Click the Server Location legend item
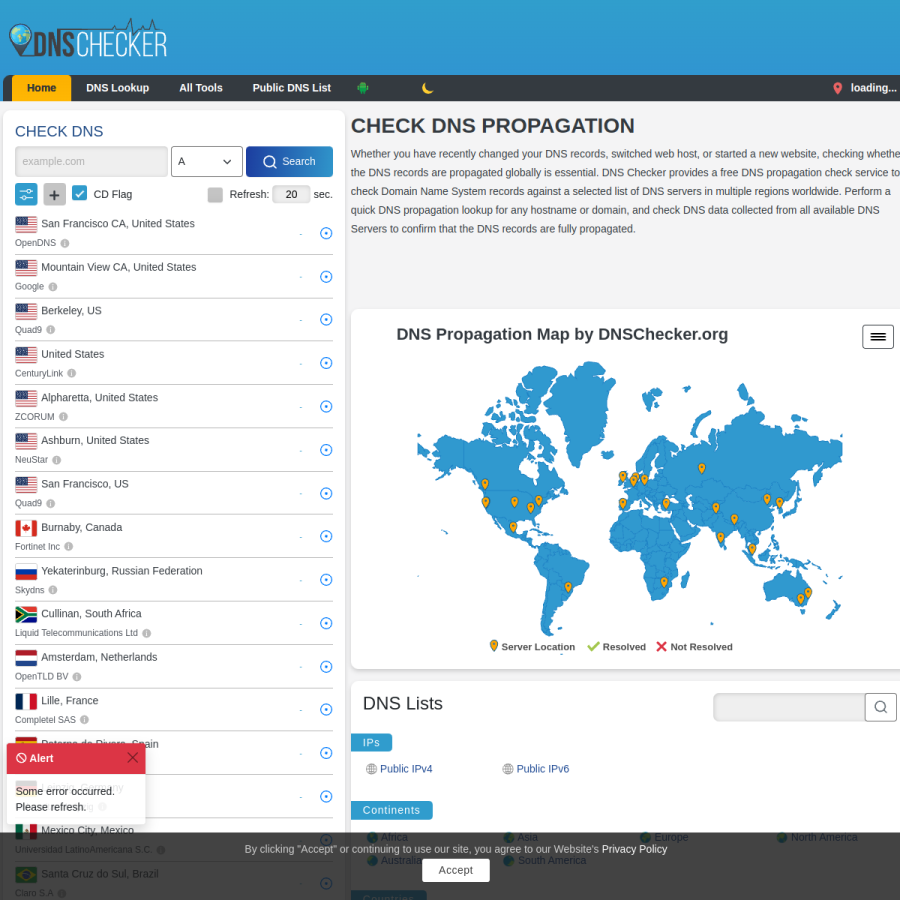900x900 pixels. (x=532, y=646)
